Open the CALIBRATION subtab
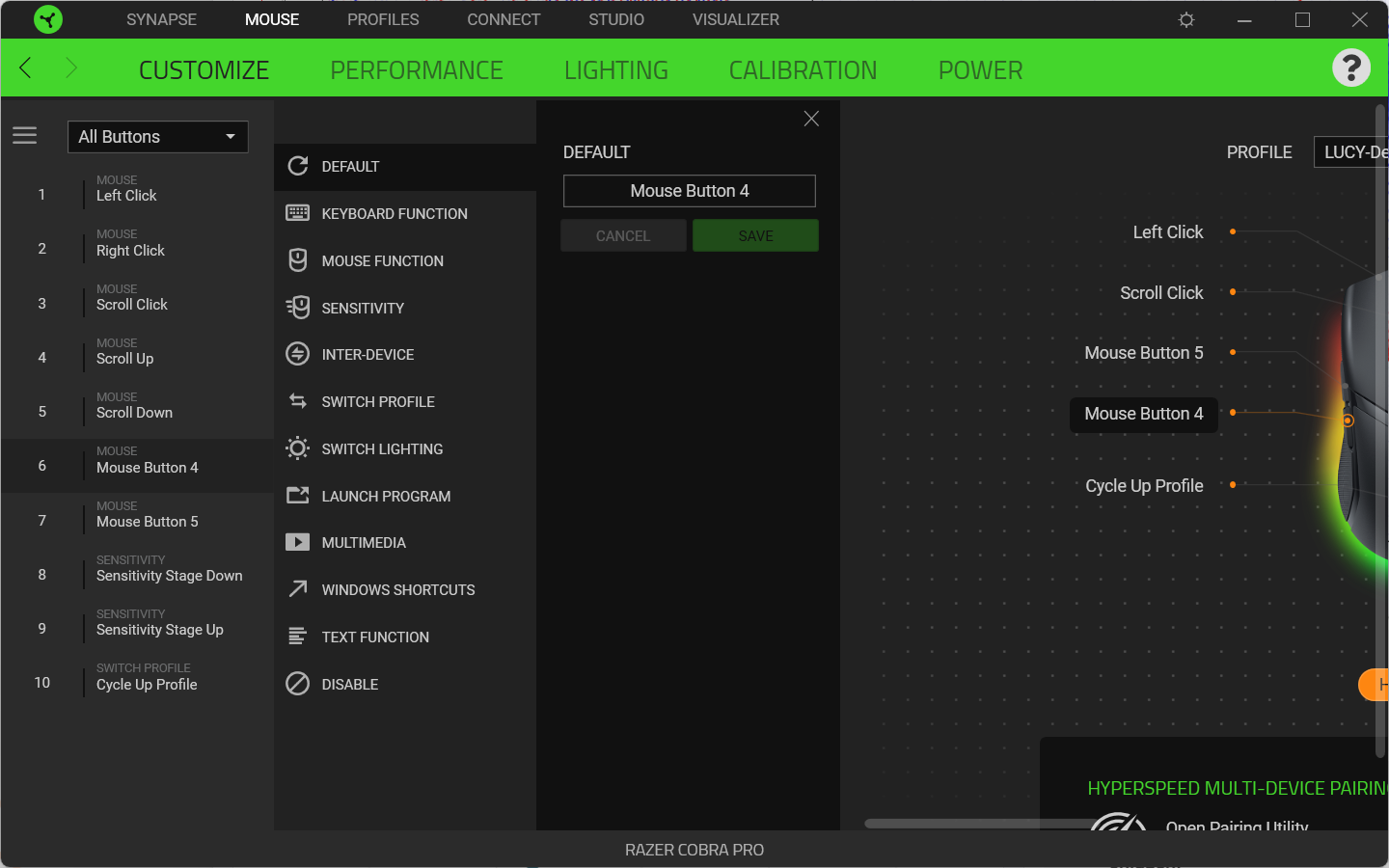Screen dimensions: 1389x868 click(x=803, y=70)
